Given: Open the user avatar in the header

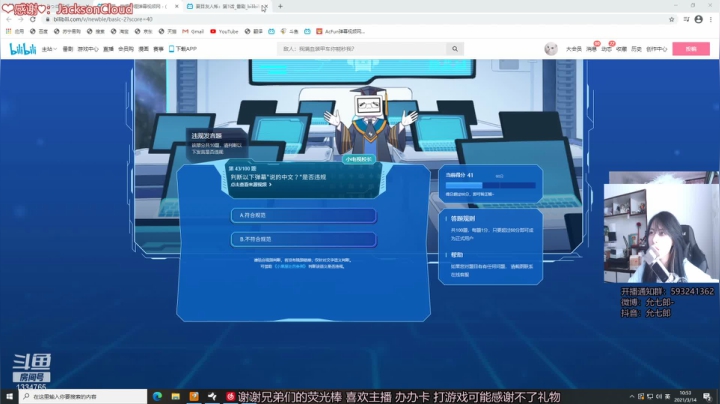Looking at the screenshot, I should (551, 49).
